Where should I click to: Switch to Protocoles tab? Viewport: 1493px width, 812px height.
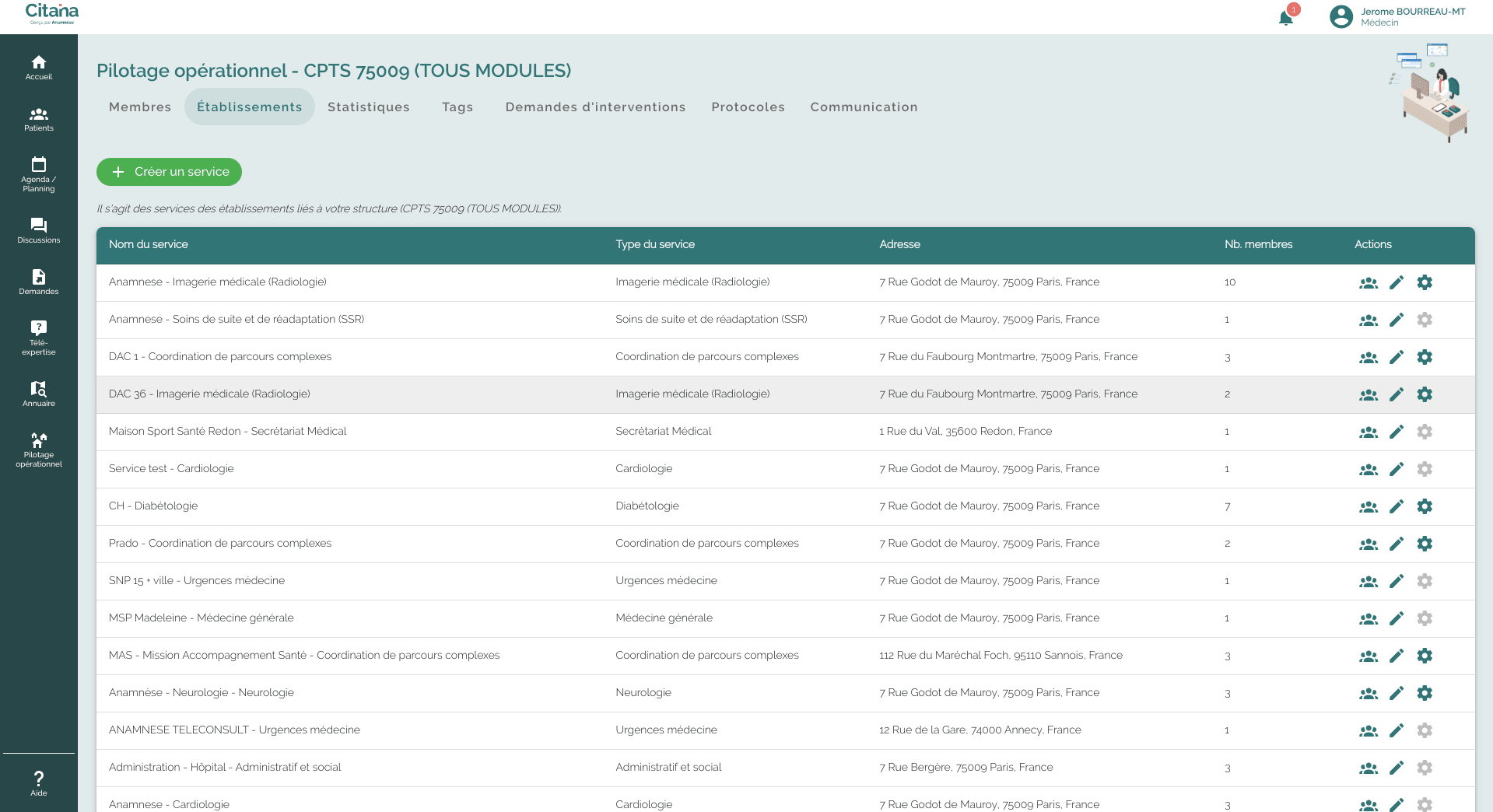point(748,107)
